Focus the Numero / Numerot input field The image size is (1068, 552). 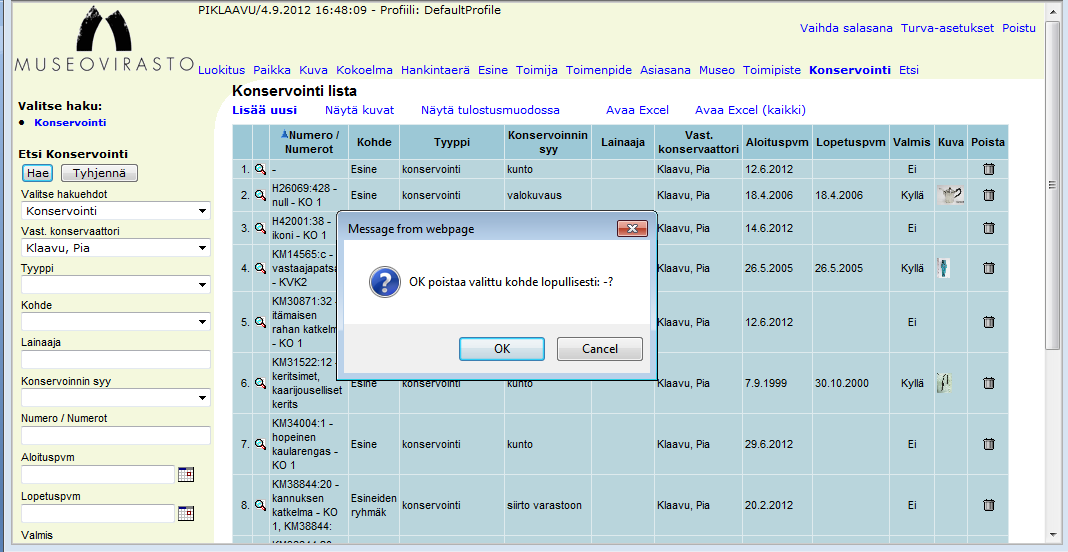116,435
